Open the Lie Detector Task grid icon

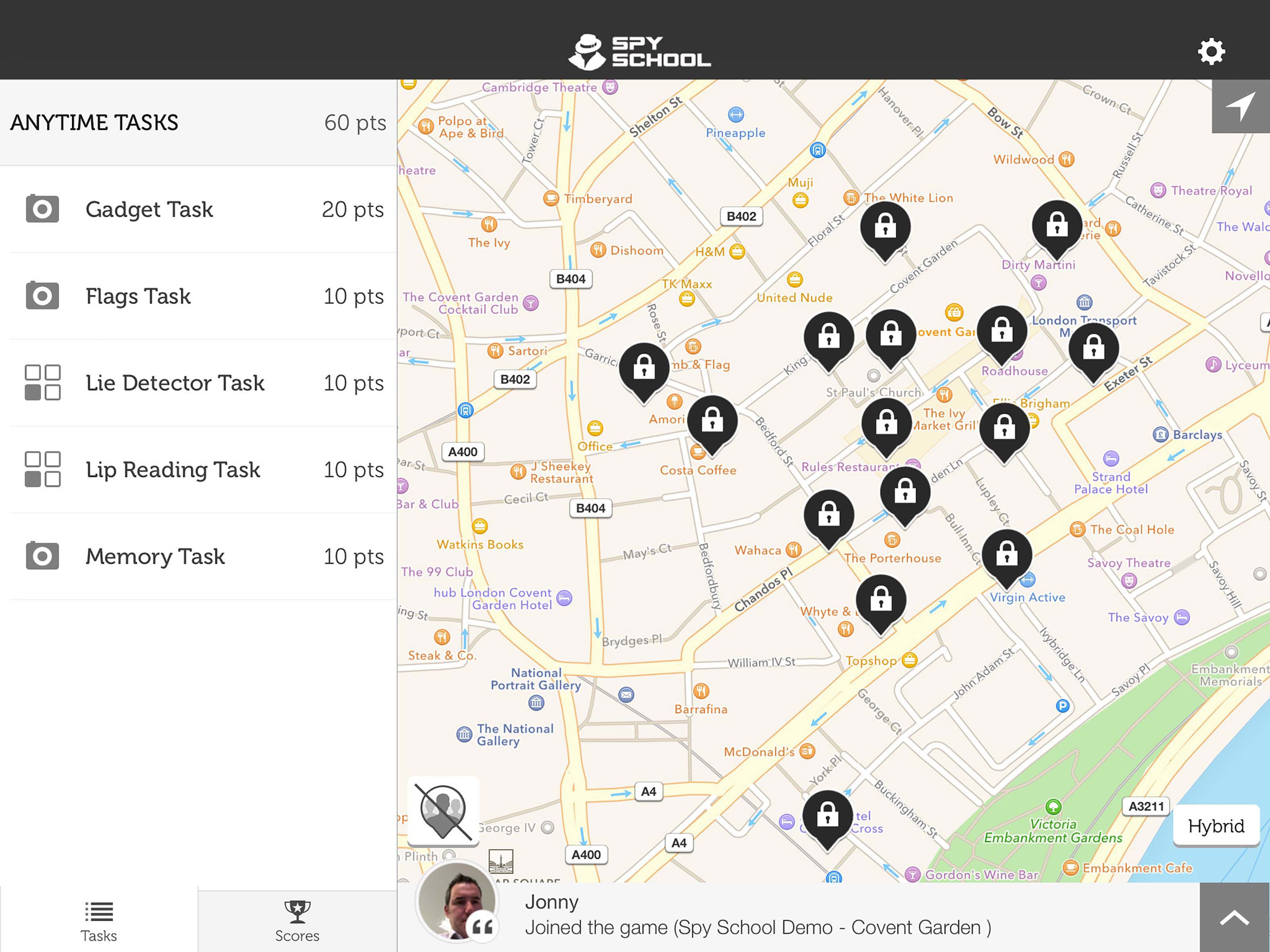tap(42, 383)
